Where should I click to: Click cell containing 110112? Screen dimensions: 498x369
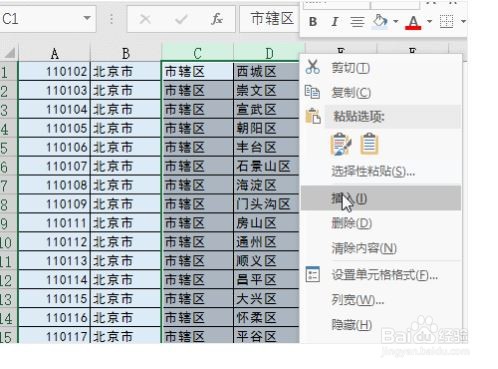click(x=54, y=241)
